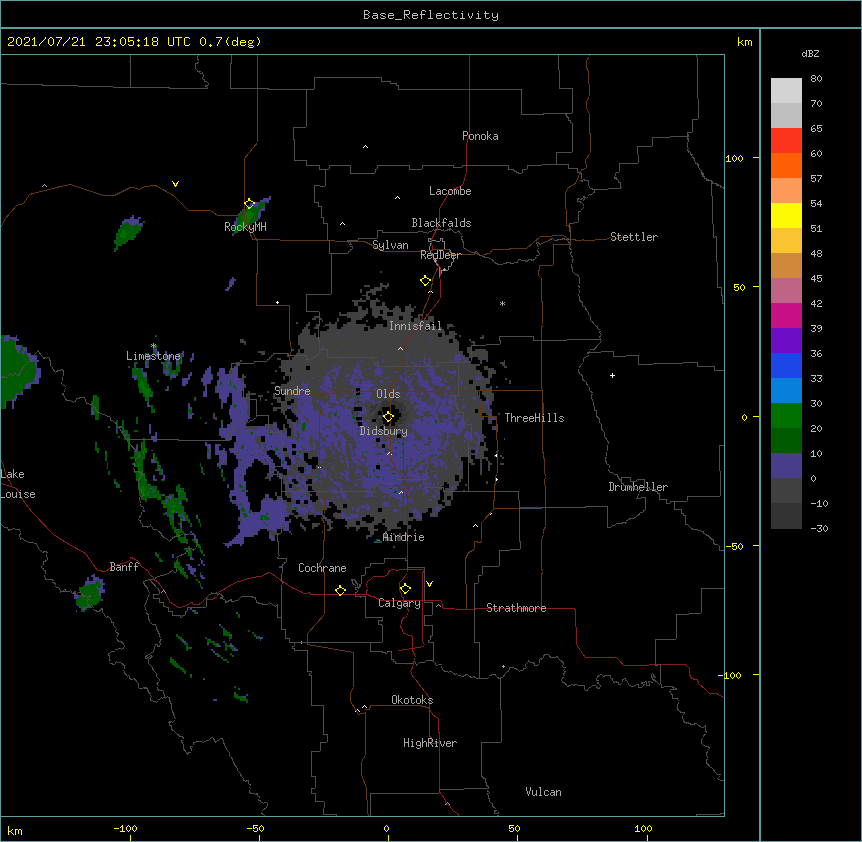Click the white caret marker west of Lacombe
This screenshot has width=862, height=842.
397,198
